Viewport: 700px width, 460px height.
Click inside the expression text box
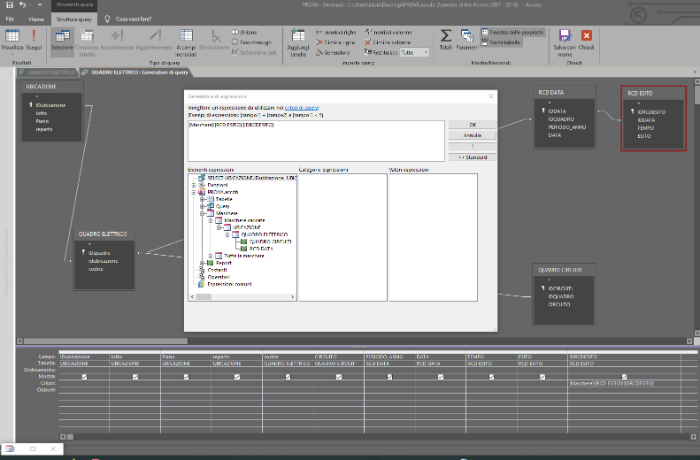click(316, 141)
